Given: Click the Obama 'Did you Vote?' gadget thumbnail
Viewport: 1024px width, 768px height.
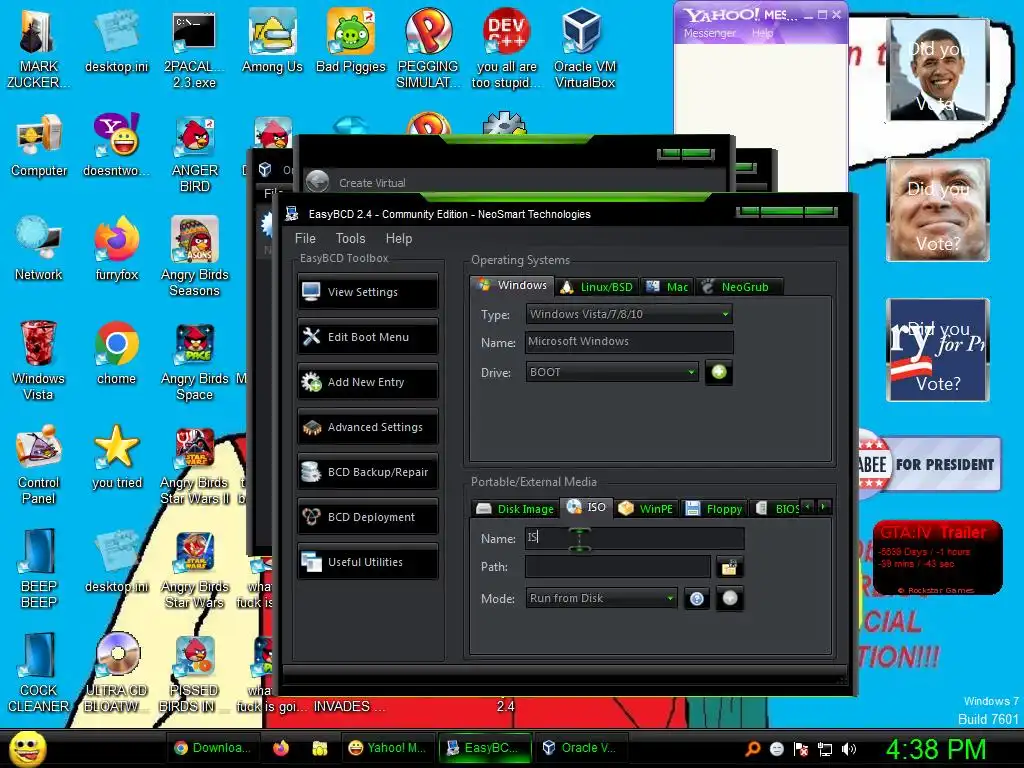Looking at the screenshot, I should [938, 70].
